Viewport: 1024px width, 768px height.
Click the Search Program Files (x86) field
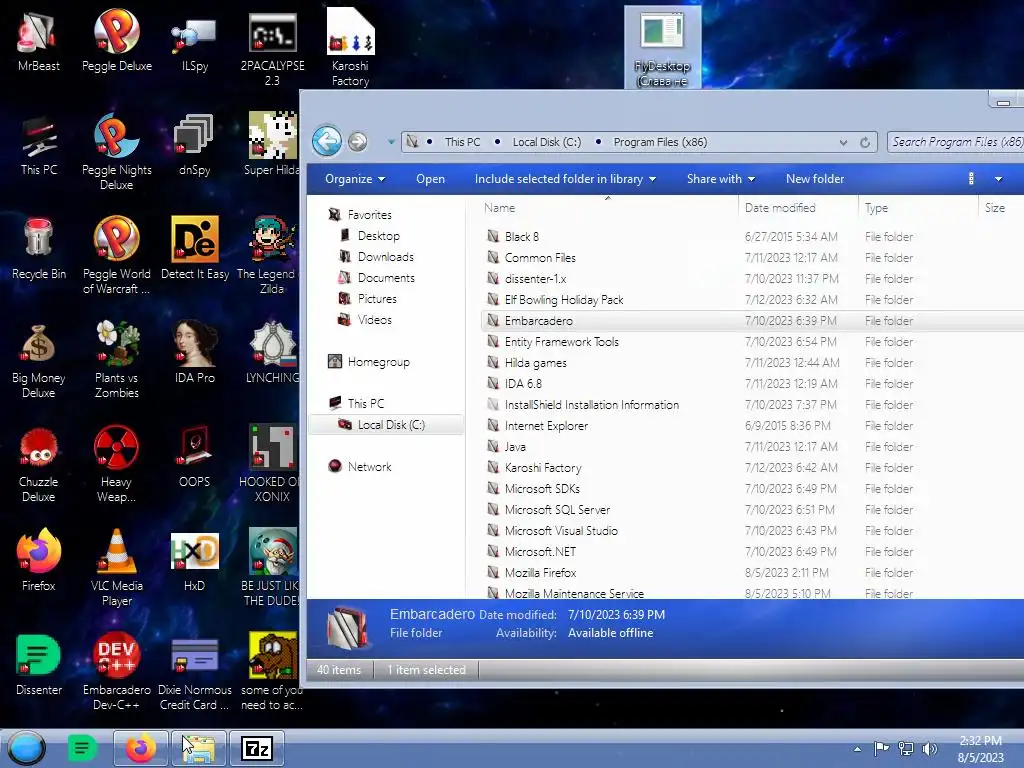(x=955, y=142)
